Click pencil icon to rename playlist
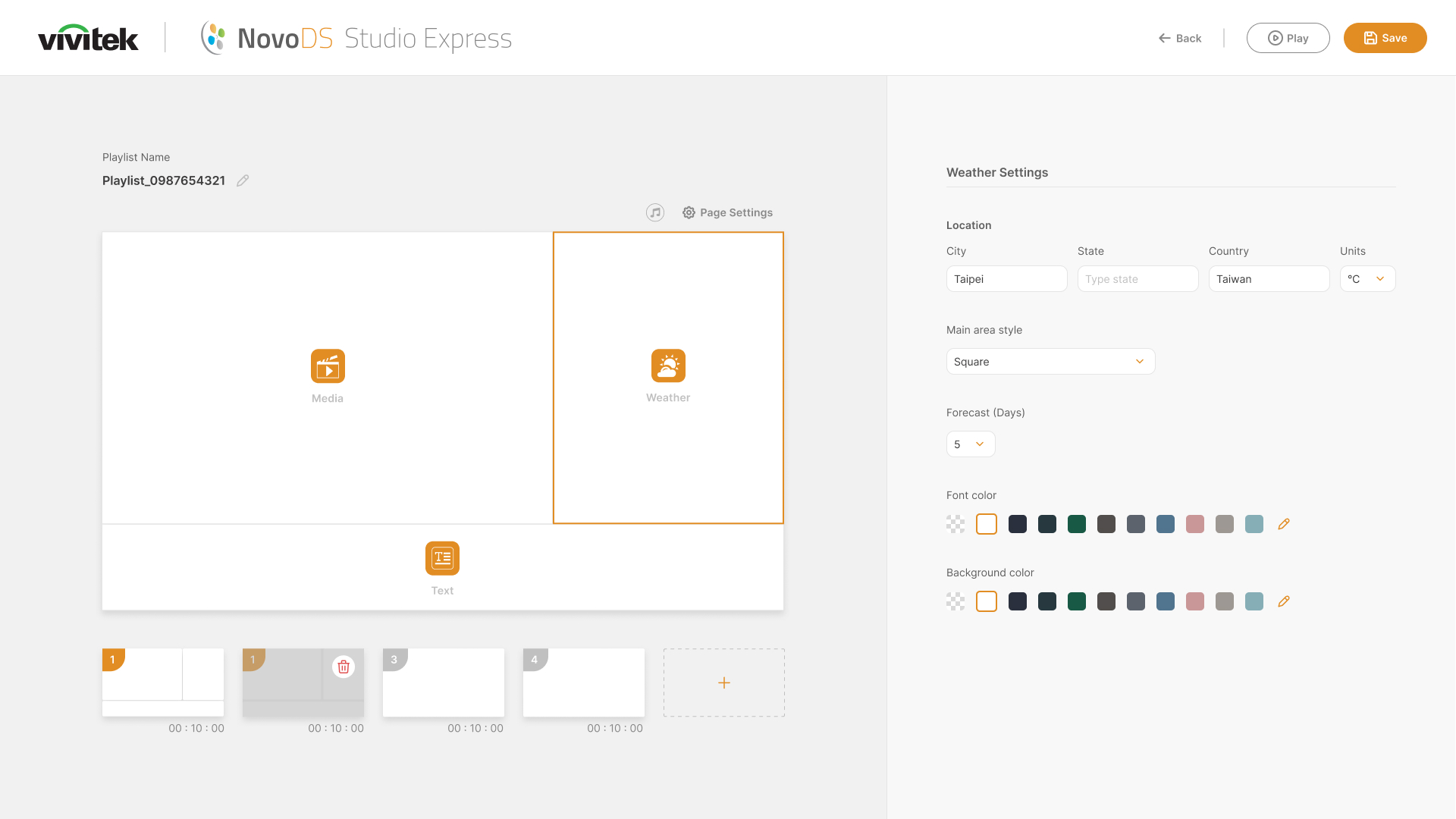Viewport: 1456px width, 819px height. pyautogui.click(x=243, y=180)
